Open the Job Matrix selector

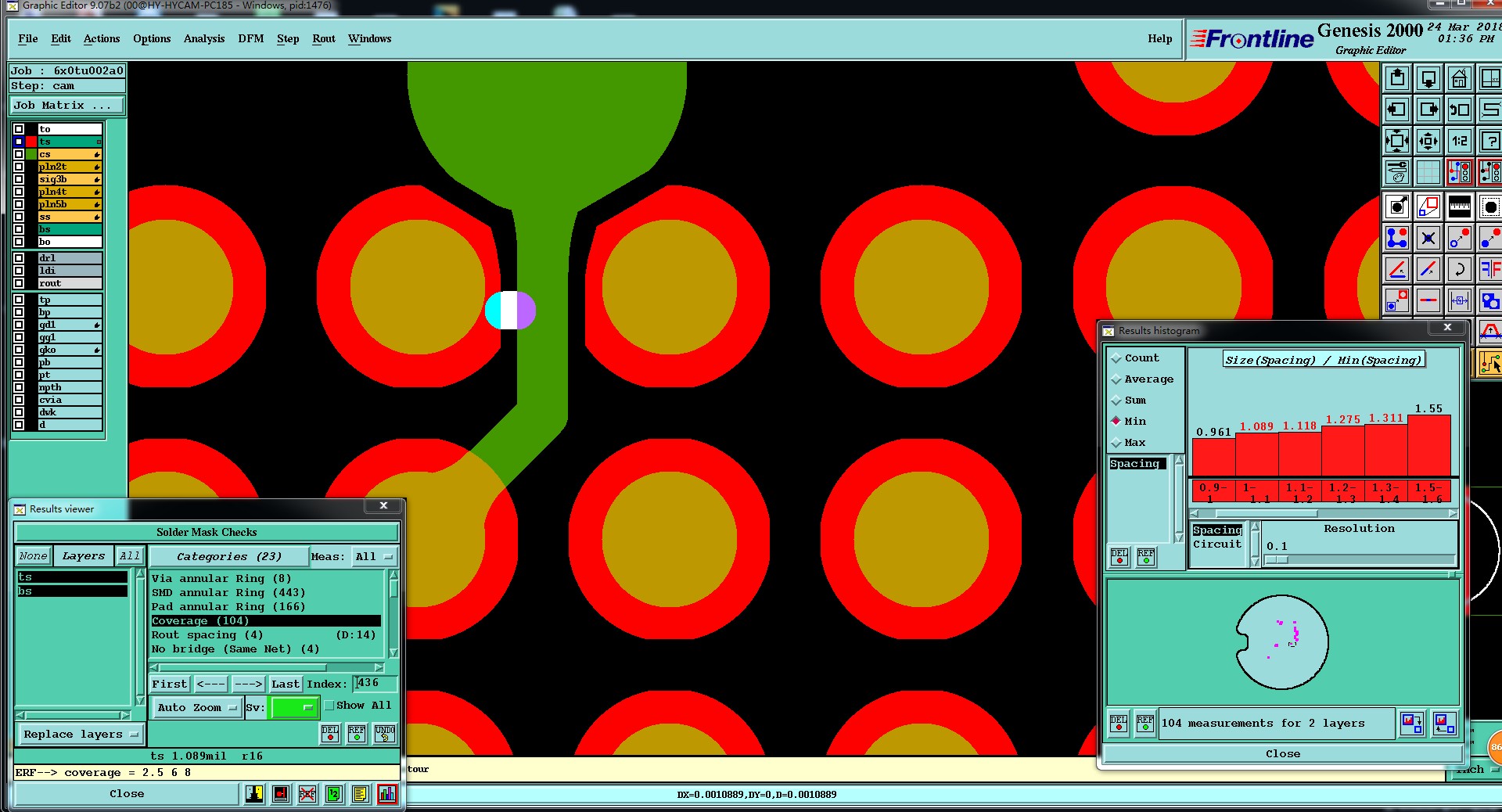pyautogui.click(x=66, y=106)
